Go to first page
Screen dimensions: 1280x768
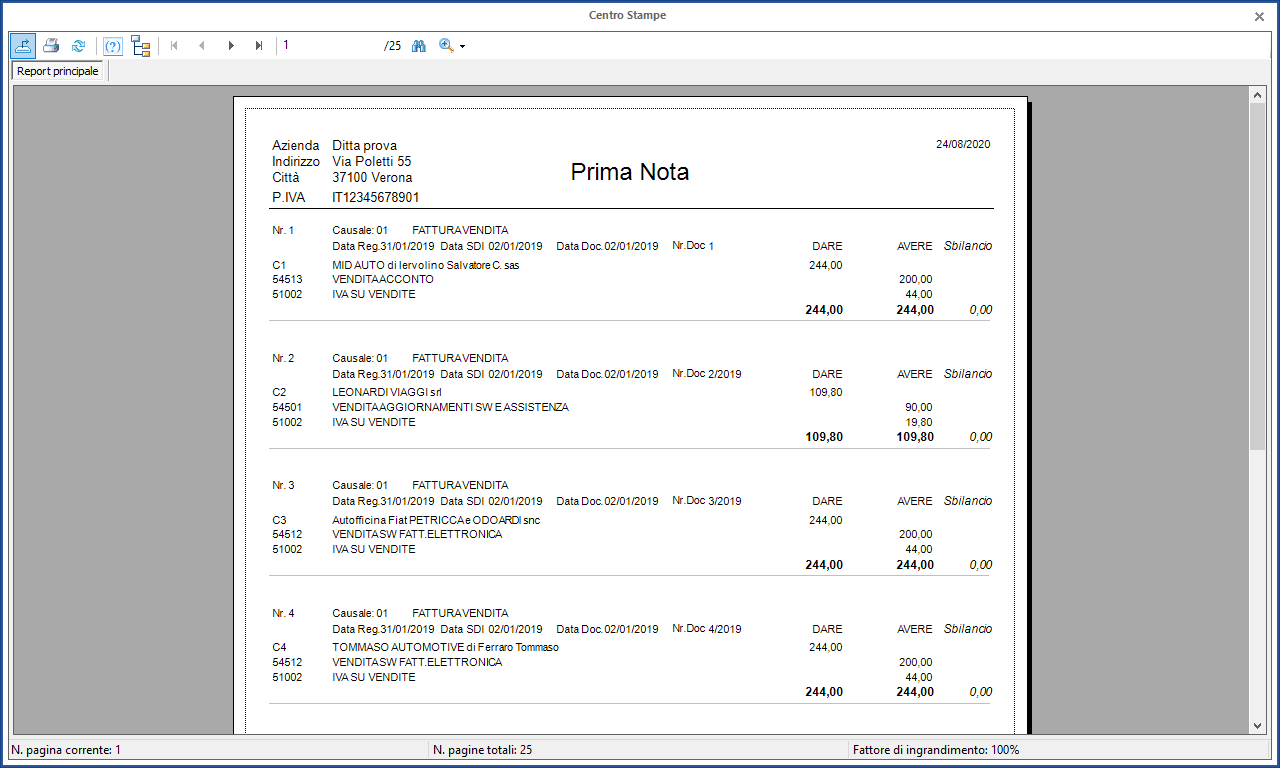(174, 45)
